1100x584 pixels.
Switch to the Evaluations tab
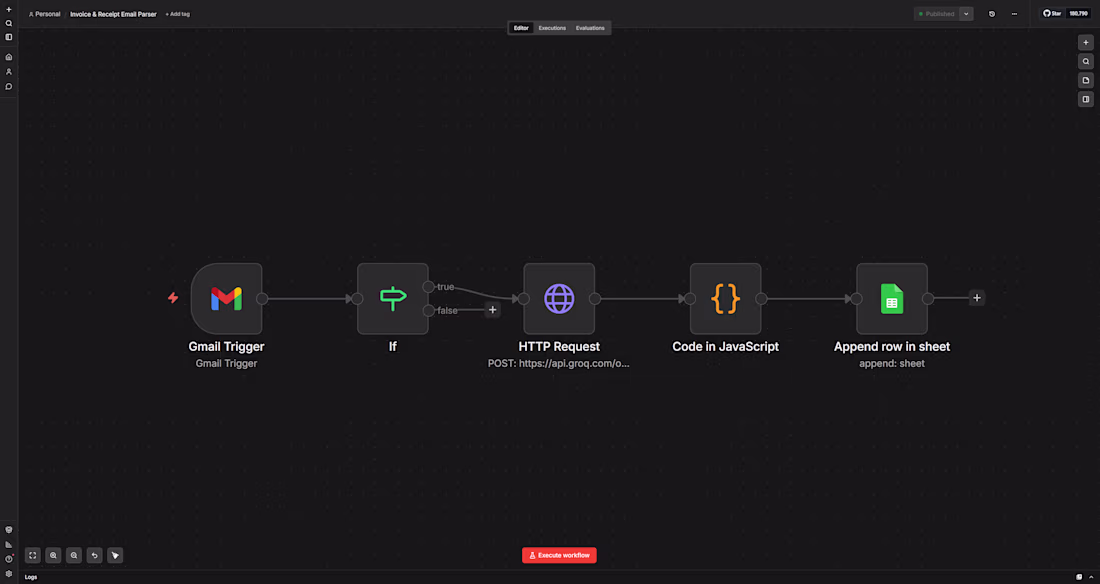(x=590, y=28)
